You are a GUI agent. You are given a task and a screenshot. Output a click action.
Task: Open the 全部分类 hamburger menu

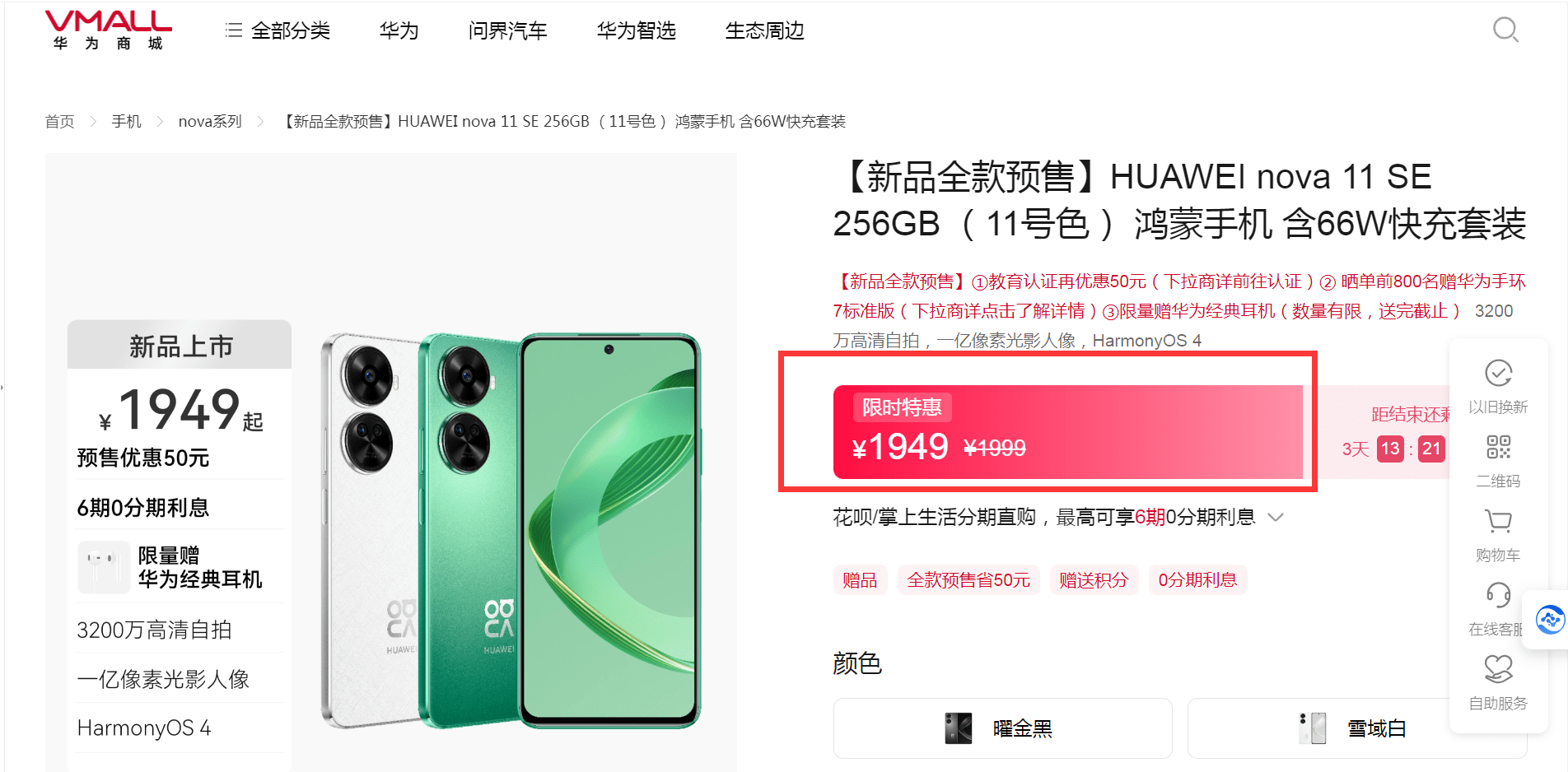click(278, 30)
